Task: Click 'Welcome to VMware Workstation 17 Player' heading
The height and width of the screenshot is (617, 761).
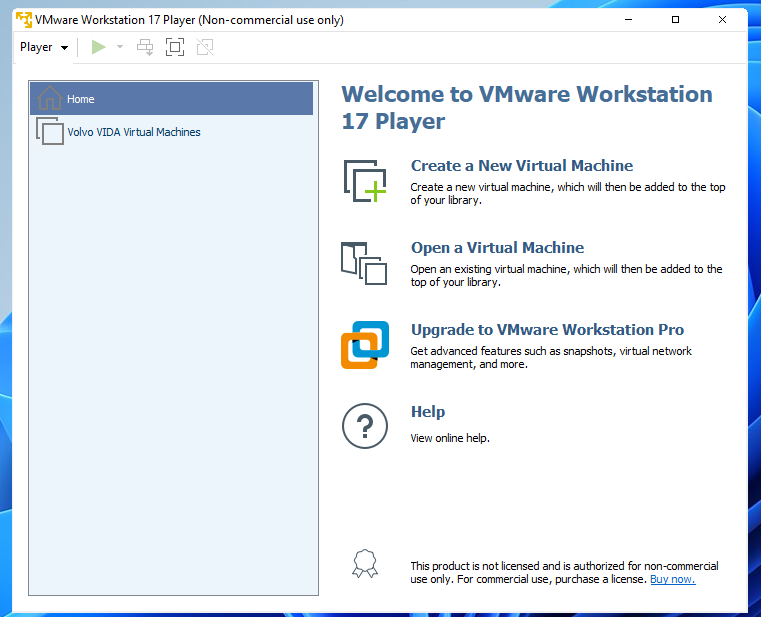Action: tap(527, 107)
